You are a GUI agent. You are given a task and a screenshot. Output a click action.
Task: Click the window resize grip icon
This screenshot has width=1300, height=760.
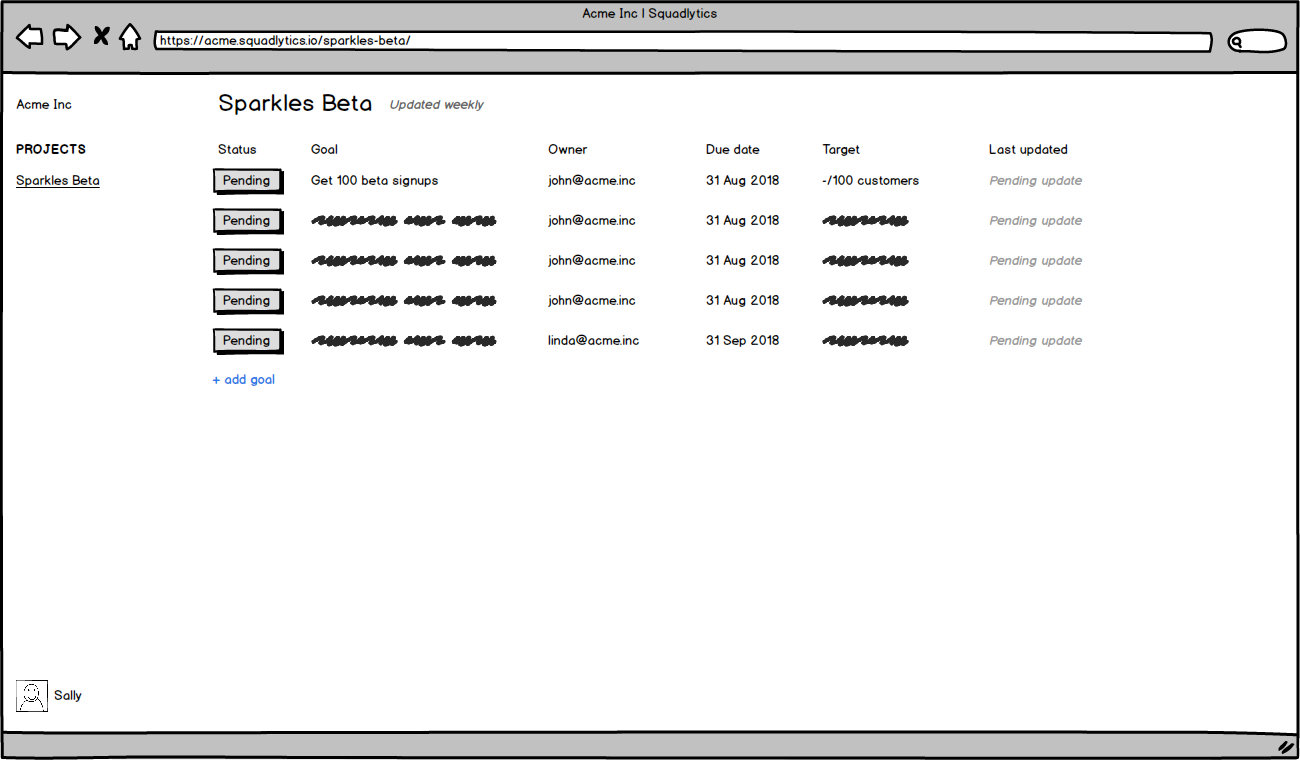(x=1285, y=746)
